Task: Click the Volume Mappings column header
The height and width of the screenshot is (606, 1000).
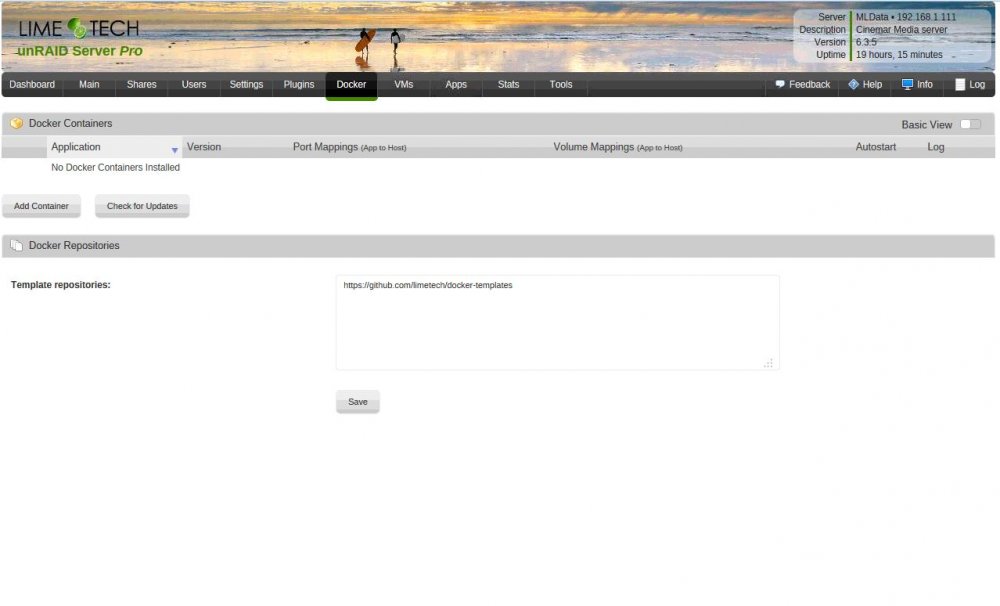Action: [617, 147]
